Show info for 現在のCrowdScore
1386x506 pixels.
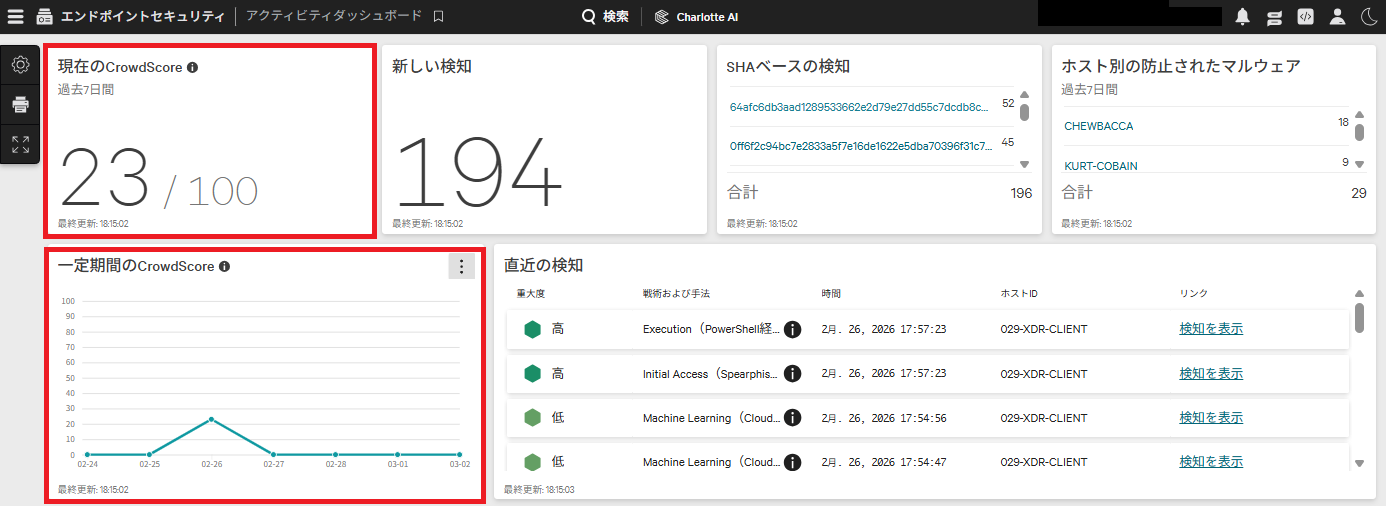tap(192, 68)
